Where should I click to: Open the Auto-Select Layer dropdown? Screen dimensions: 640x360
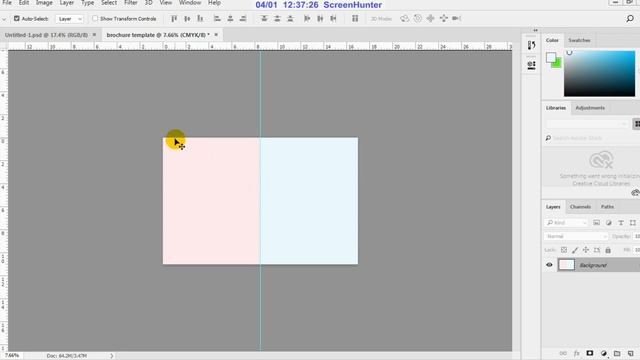(69, 19)
